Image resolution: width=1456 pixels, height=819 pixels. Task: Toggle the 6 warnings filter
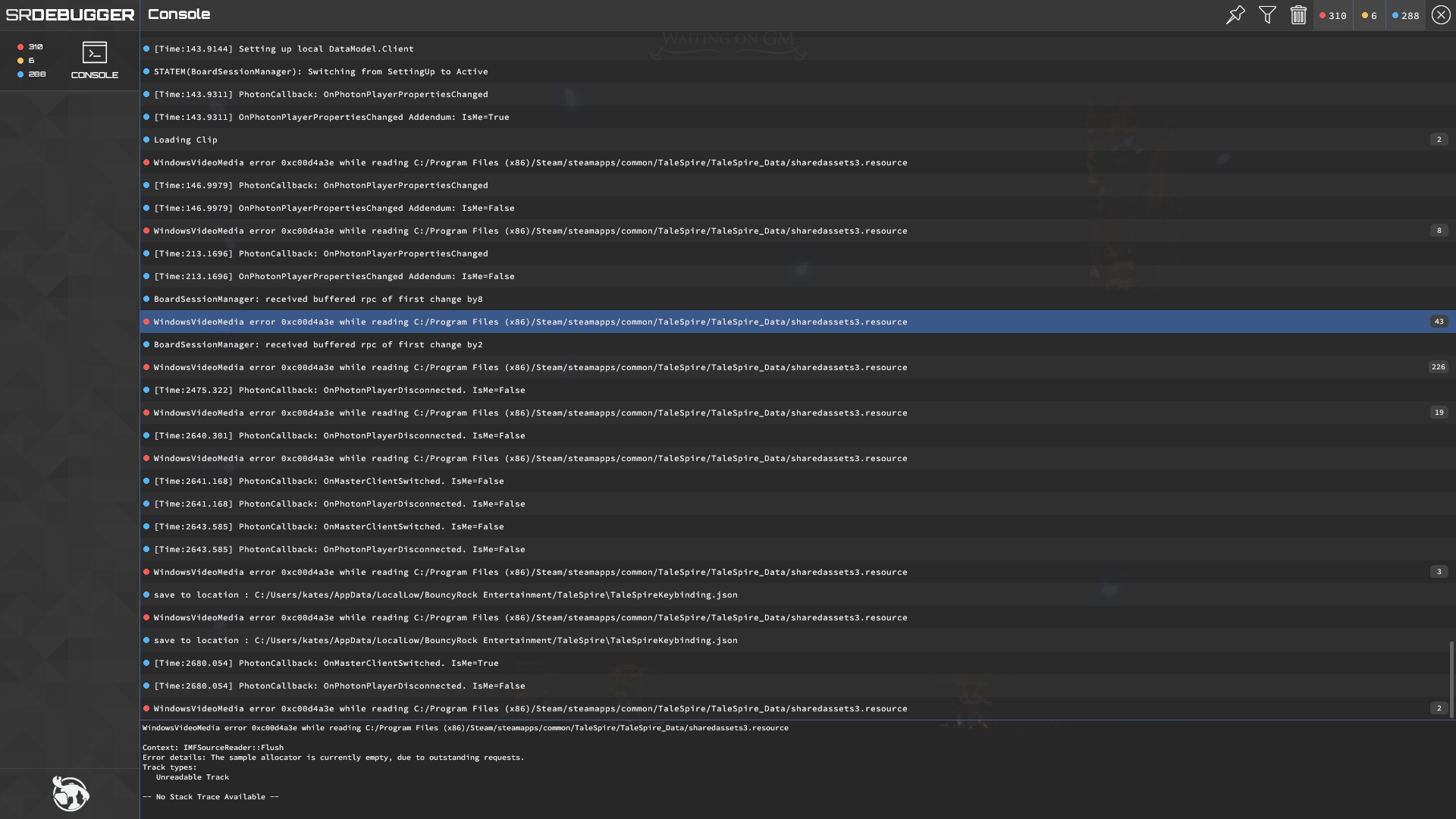1370,15
